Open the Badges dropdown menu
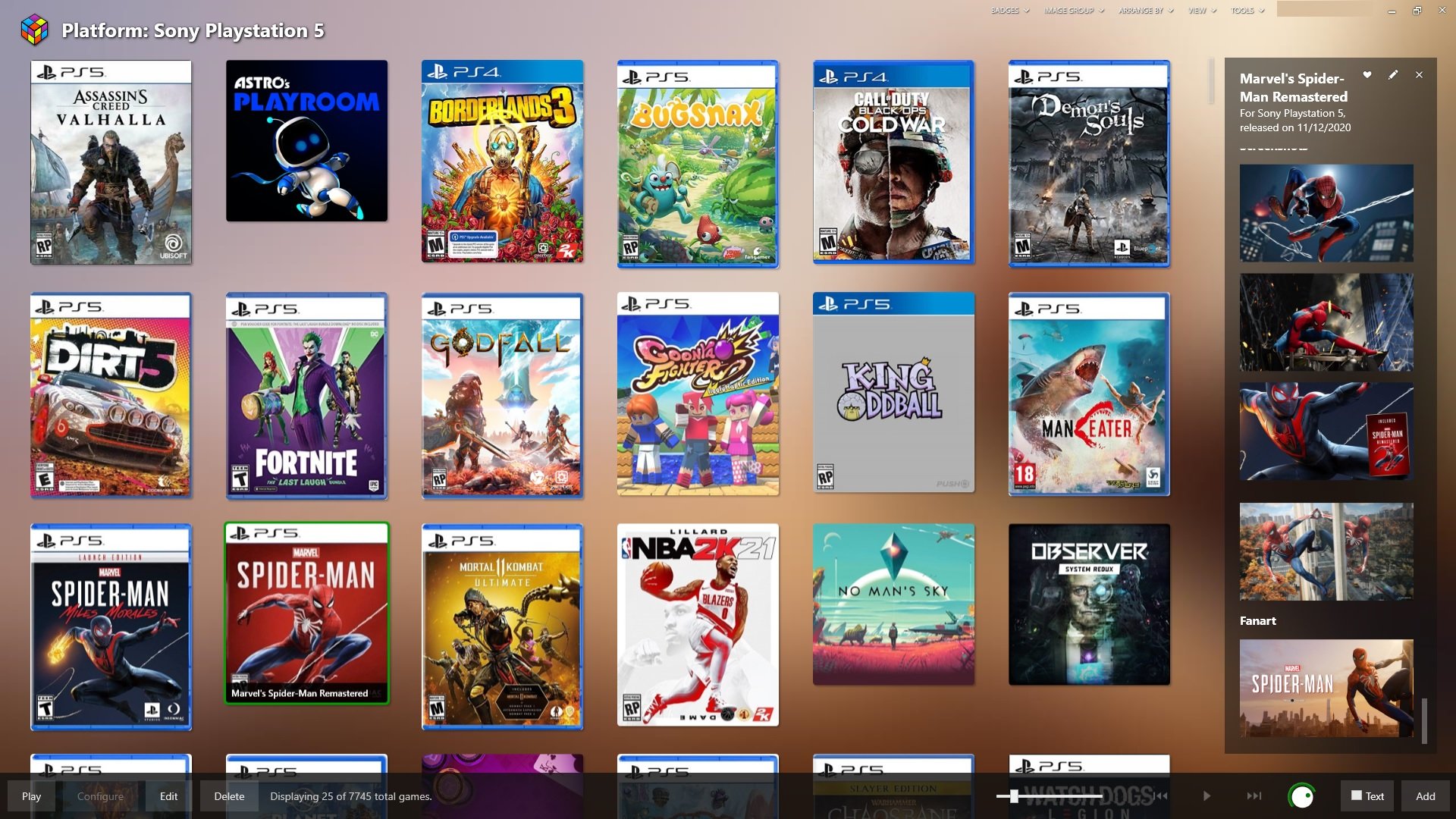The height and width of the screenshot is (819, 1456). 1009,11
